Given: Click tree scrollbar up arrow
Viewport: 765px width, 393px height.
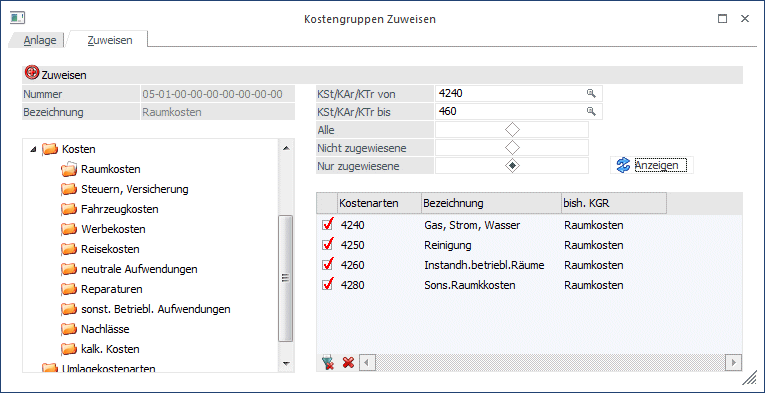Looking at the screenshot, I should tap(286, 148).
